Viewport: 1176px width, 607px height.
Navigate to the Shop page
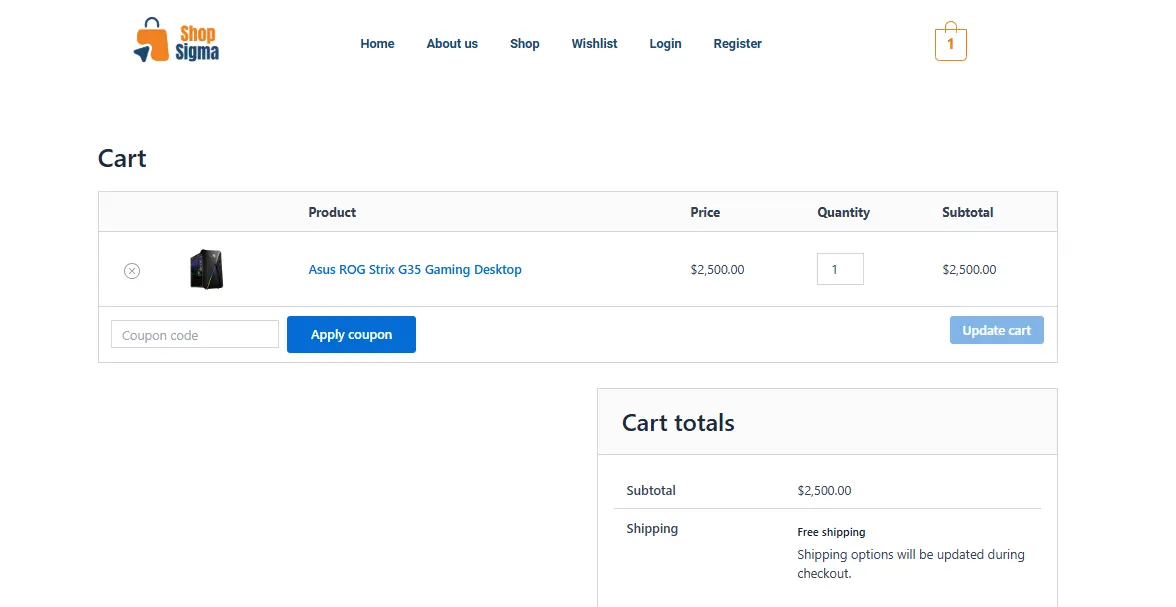[525, 44]
